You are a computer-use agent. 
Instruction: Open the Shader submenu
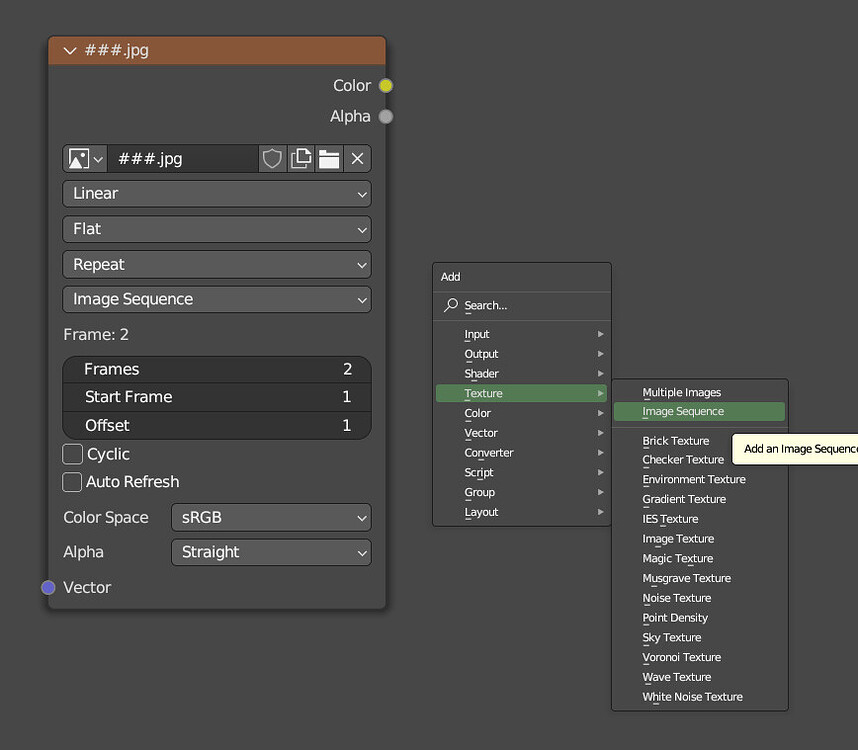click(x=521, y=374)
